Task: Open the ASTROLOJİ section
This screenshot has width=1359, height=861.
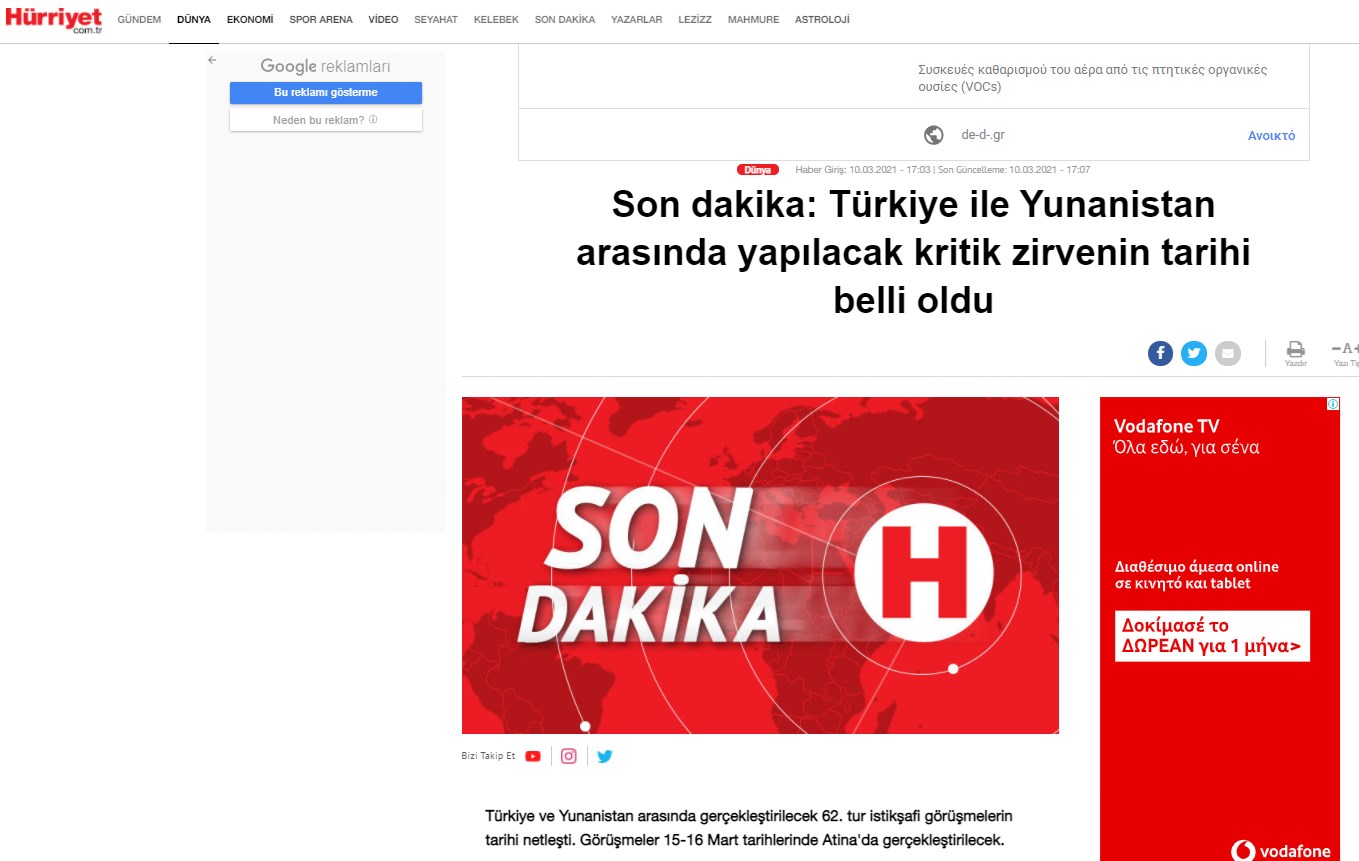Action: pyautogui.click(x=822, y=20)
